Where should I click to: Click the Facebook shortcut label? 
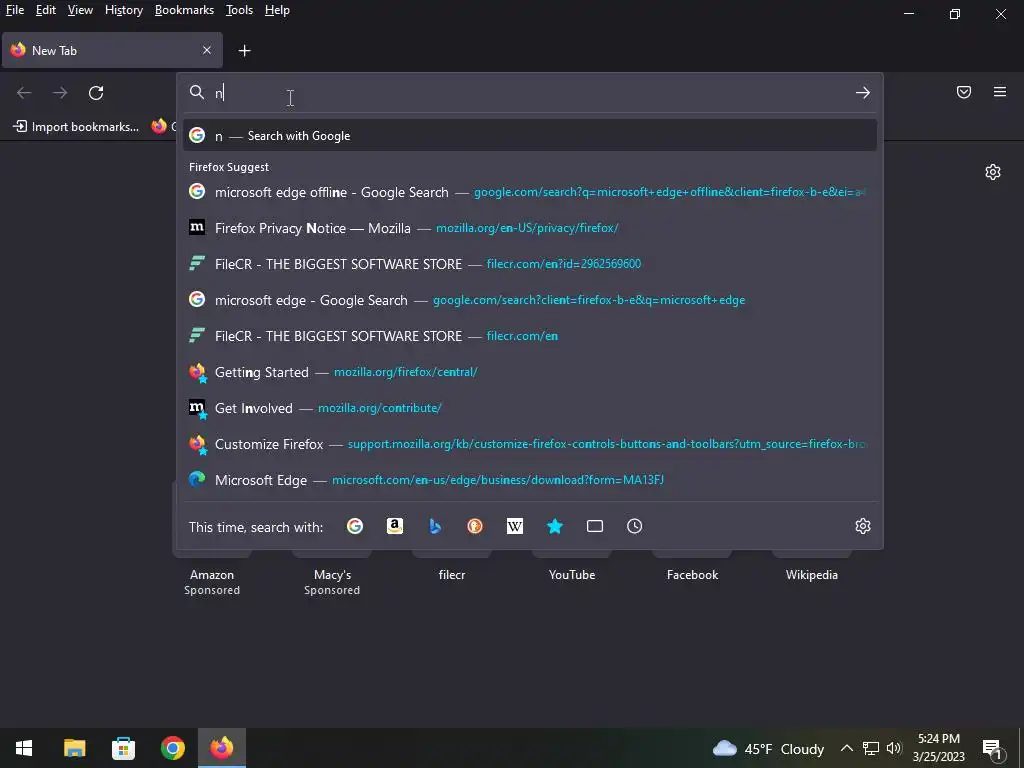pyautogui.click(x=692, y=575)
